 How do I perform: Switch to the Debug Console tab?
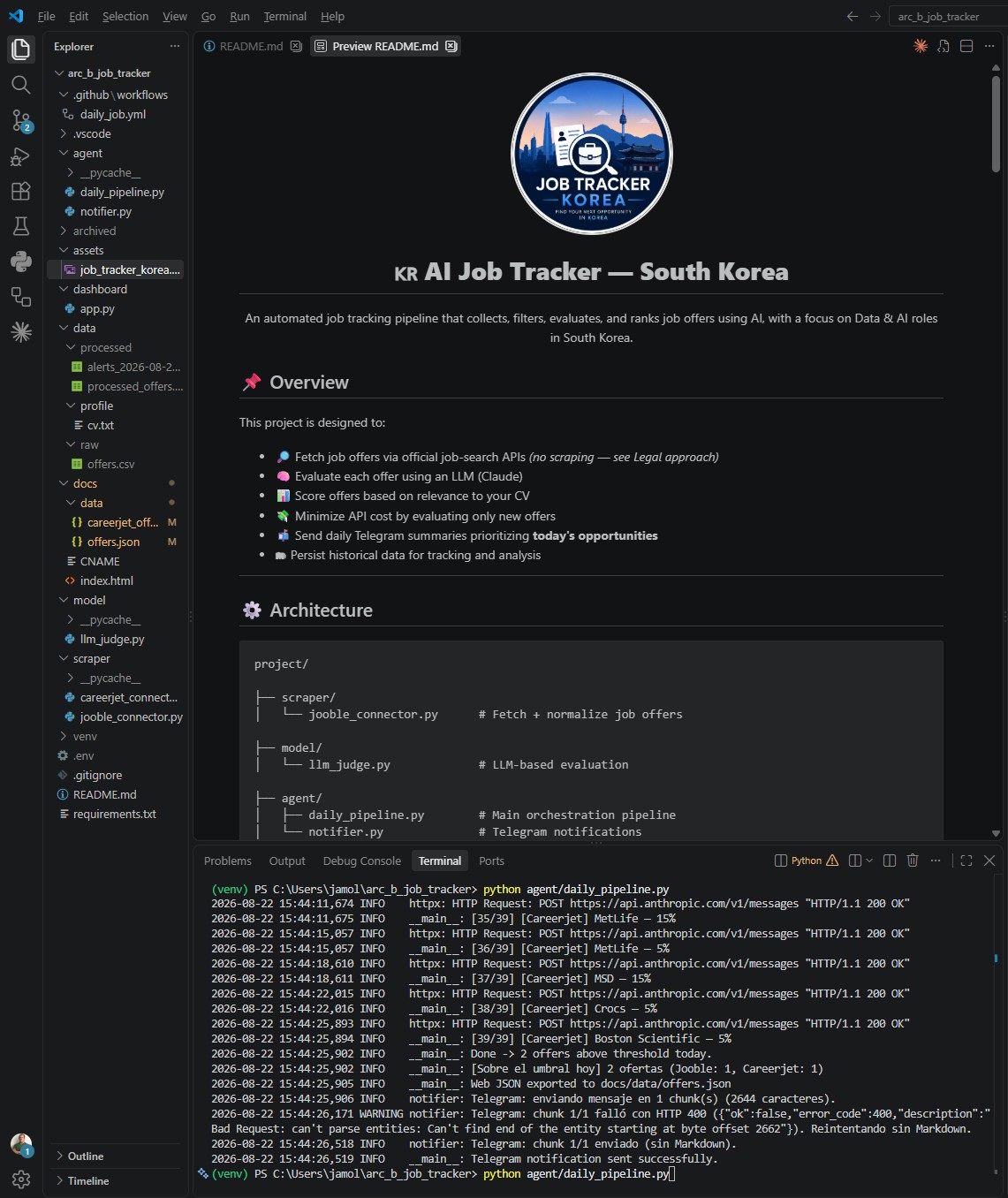tap(362, 861)
